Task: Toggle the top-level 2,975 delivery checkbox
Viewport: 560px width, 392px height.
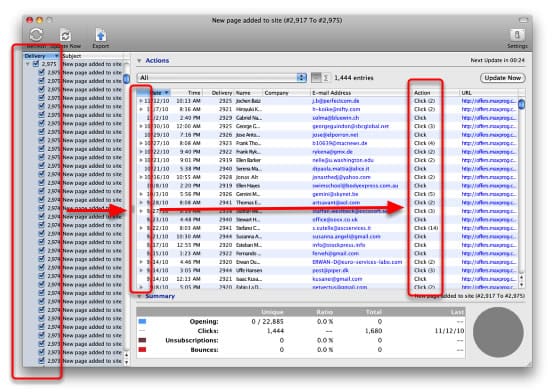Action: tap(36, 64)
